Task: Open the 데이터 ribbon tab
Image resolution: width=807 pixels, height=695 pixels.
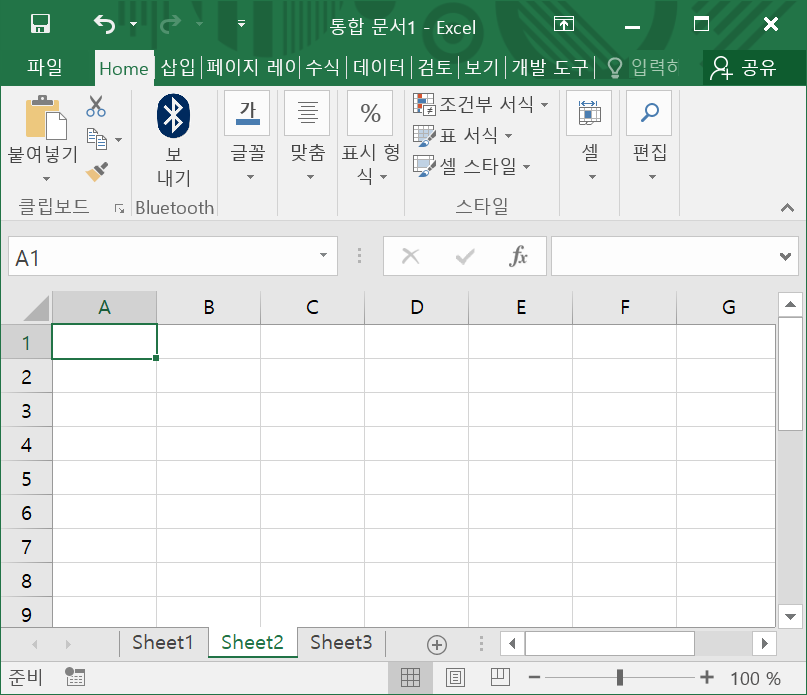Action: pos(379,67)
